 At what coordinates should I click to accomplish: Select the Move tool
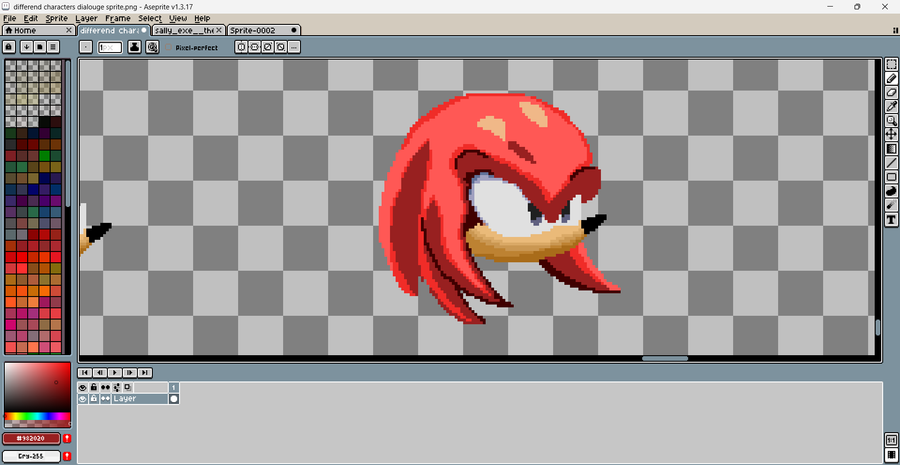pyautogui.click(x=891, y=135)
